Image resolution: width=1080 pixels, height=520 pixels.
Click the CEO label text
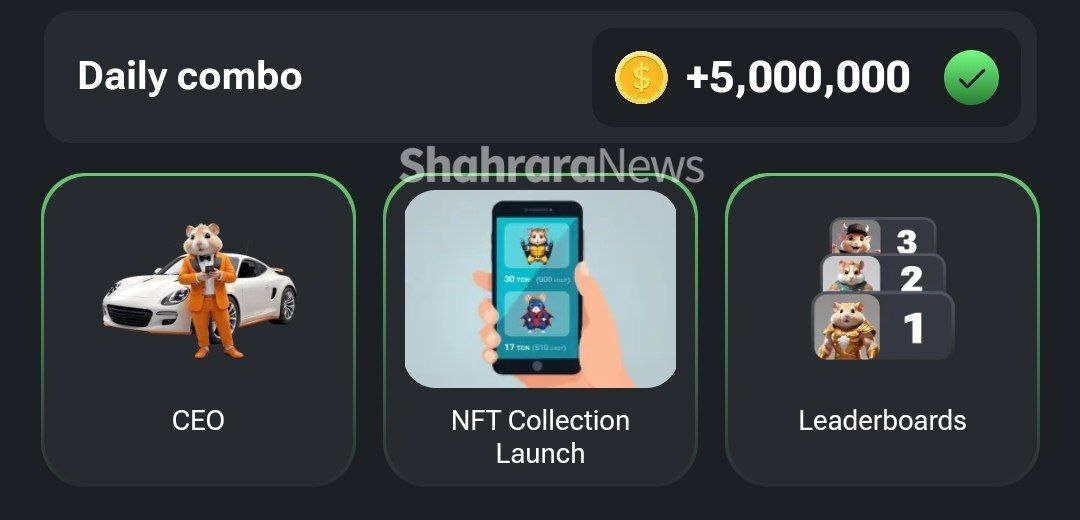pos(198,420)
